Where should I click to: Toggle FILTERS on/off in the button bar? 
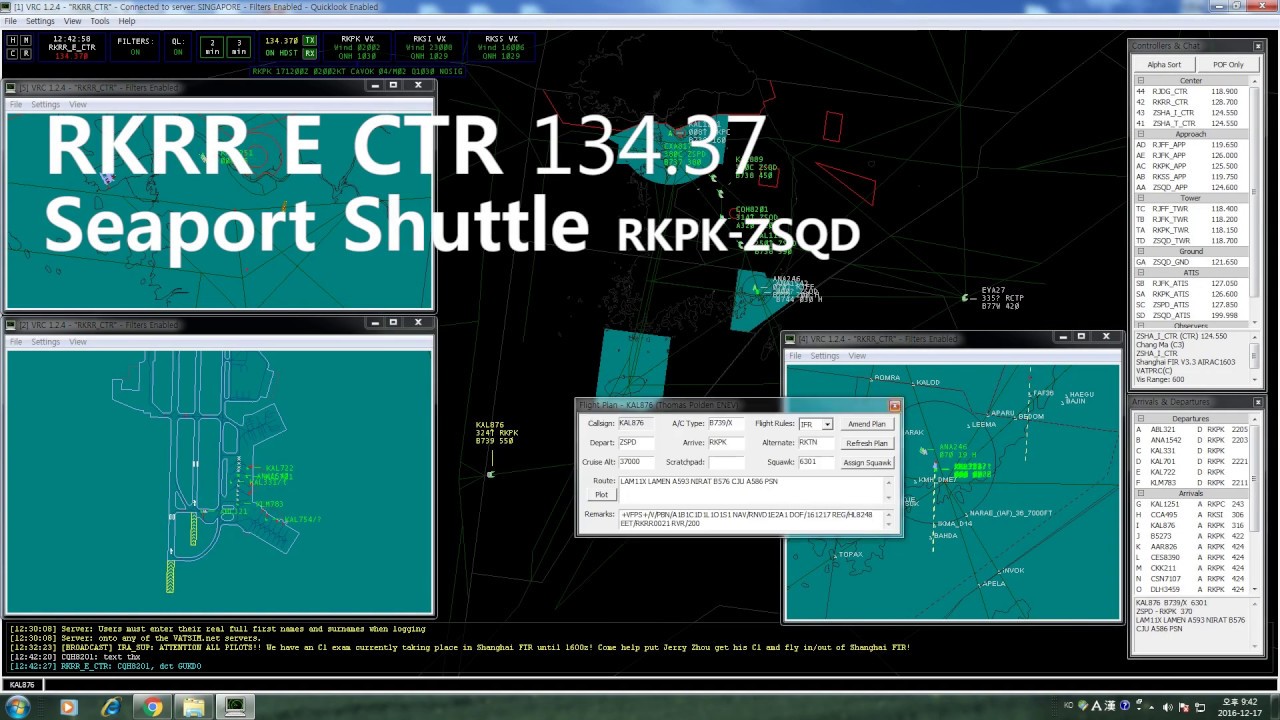pyautogui.click(x=135, y=46)
